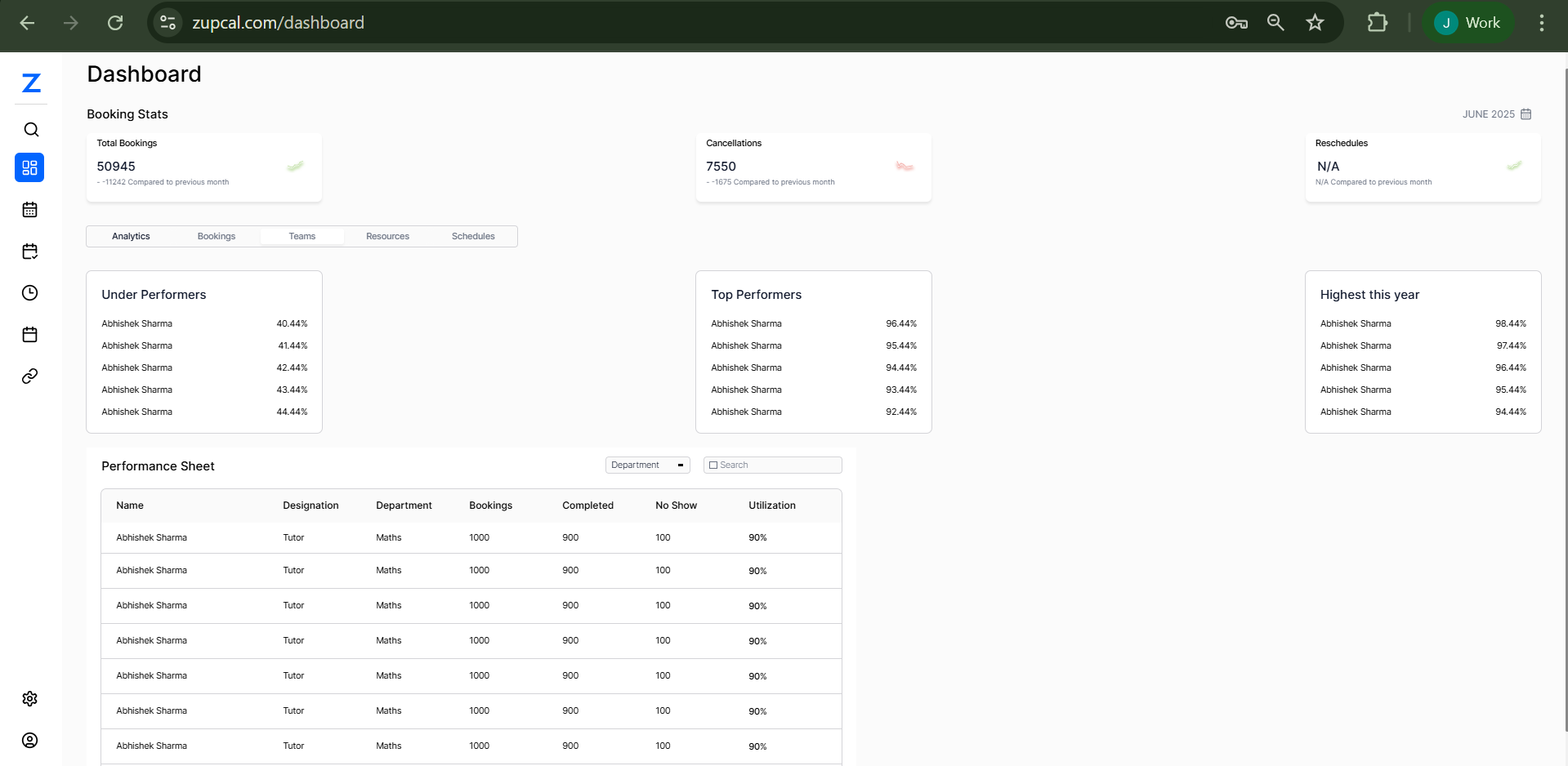Open the Work profile browser menu
Viewport: 1568px width, 766px height.
(x=1468, y=22)
